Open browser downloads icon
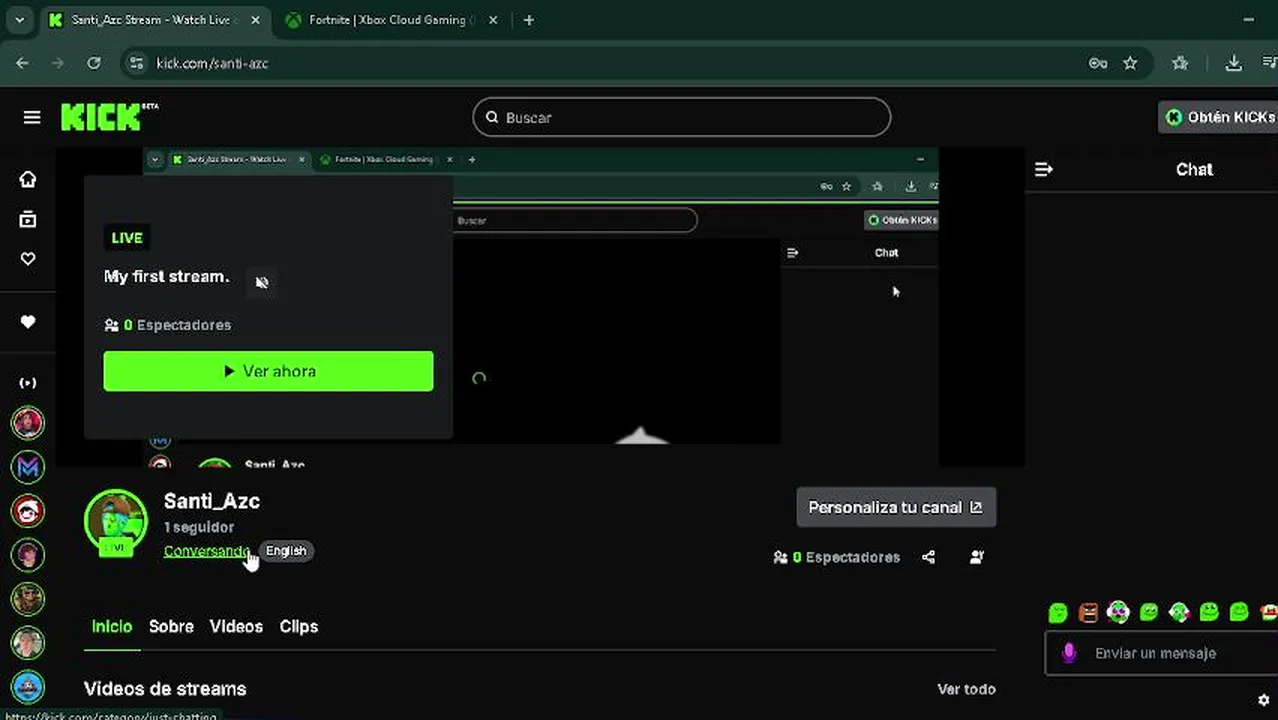1278x720 pixels. (x=1234, y=63)
